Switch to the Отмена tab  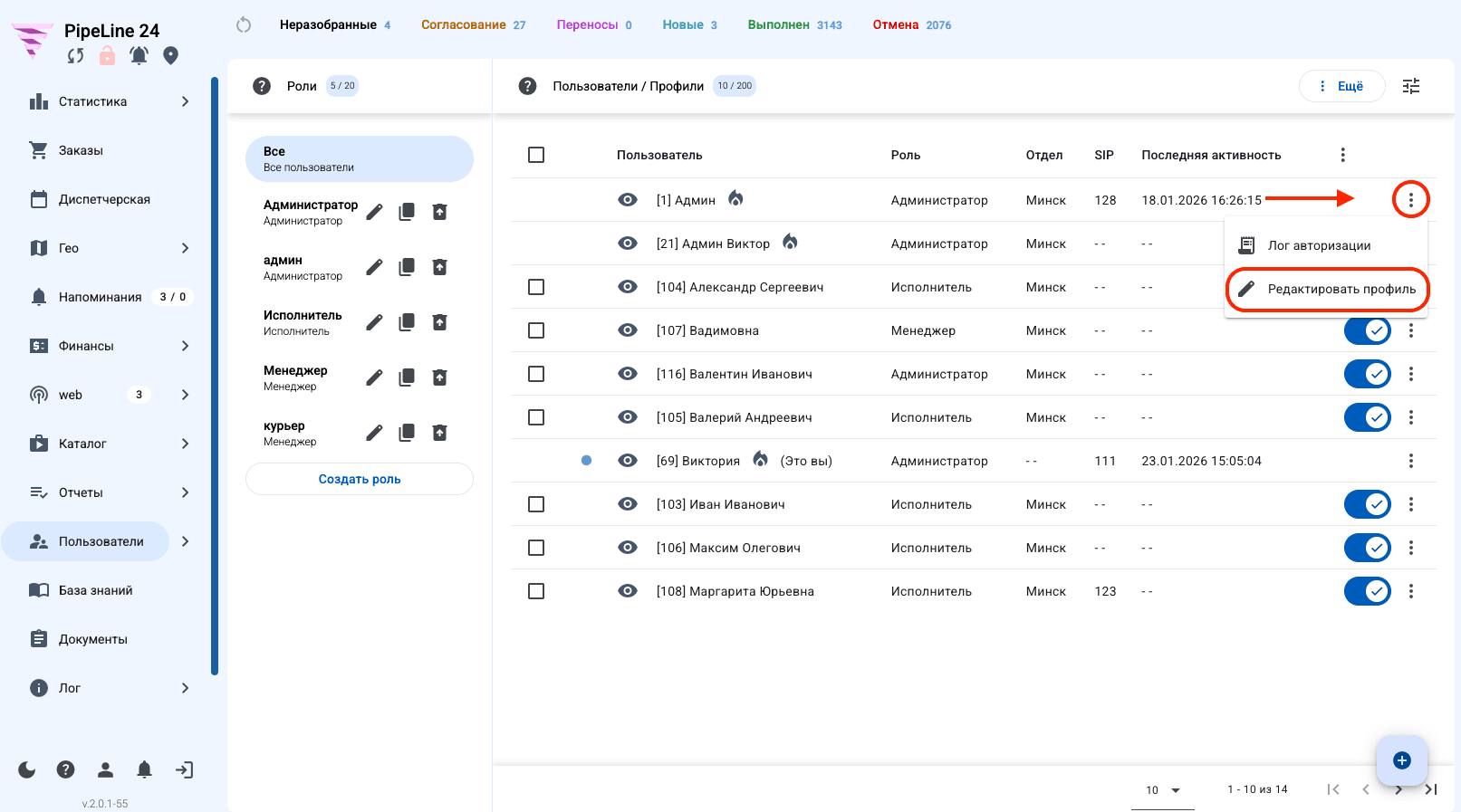pos(911,25)
